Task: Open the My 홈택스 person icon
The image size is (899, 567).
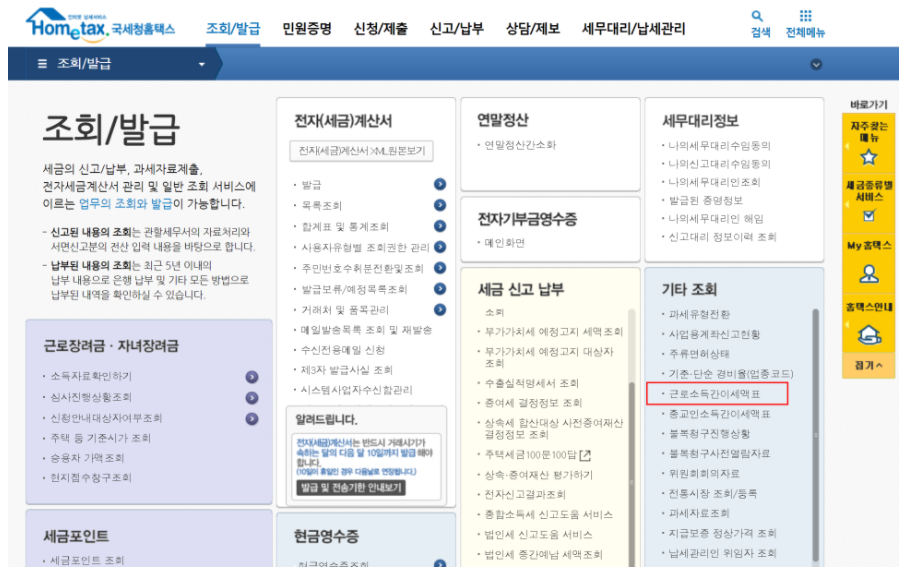Action: coord(868,272)
